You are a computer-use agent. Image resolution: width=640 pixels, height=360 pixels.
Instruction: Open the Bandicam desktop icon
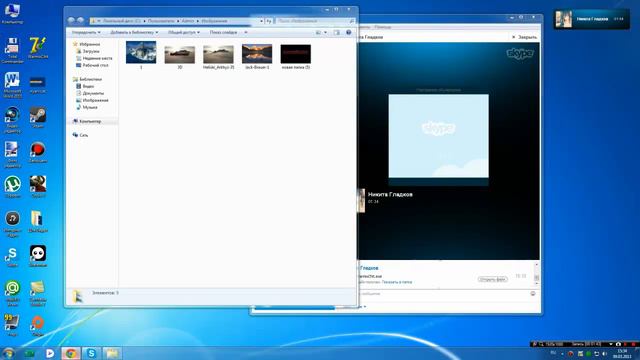click(38, 152)
